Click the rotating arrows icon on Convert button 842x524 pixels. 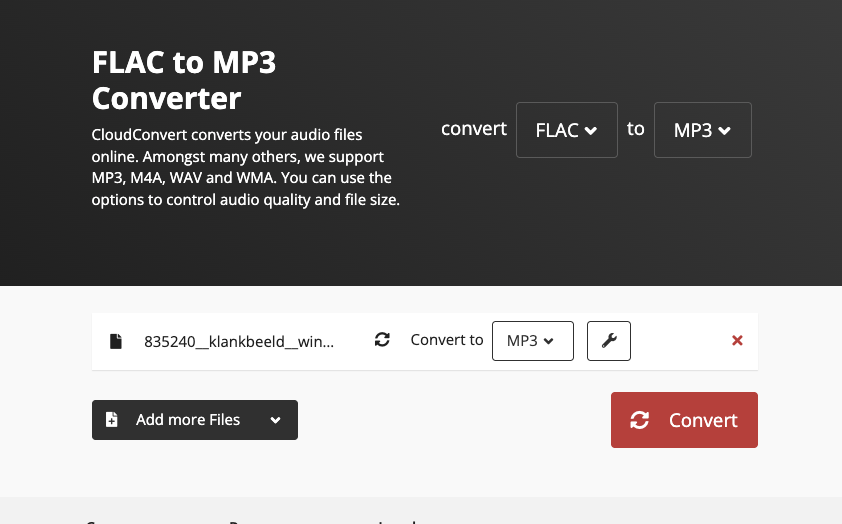(x=640, y=420)
